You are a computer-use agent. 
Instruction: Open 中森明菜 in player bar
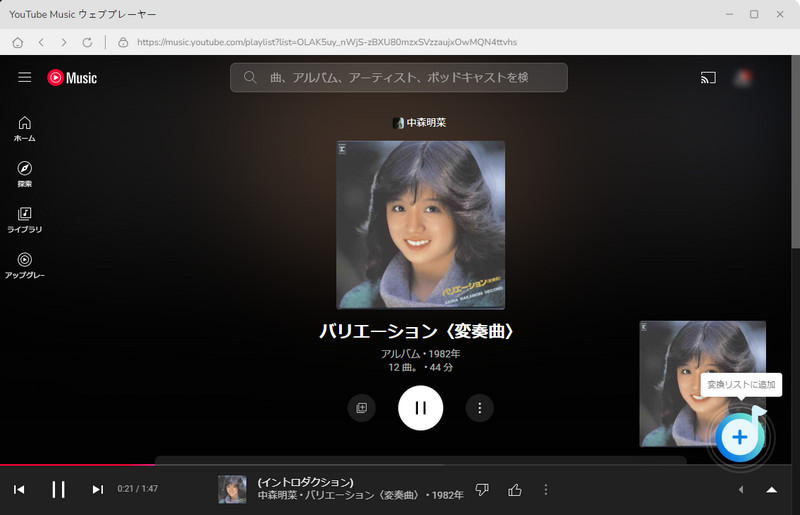[277, 495]
